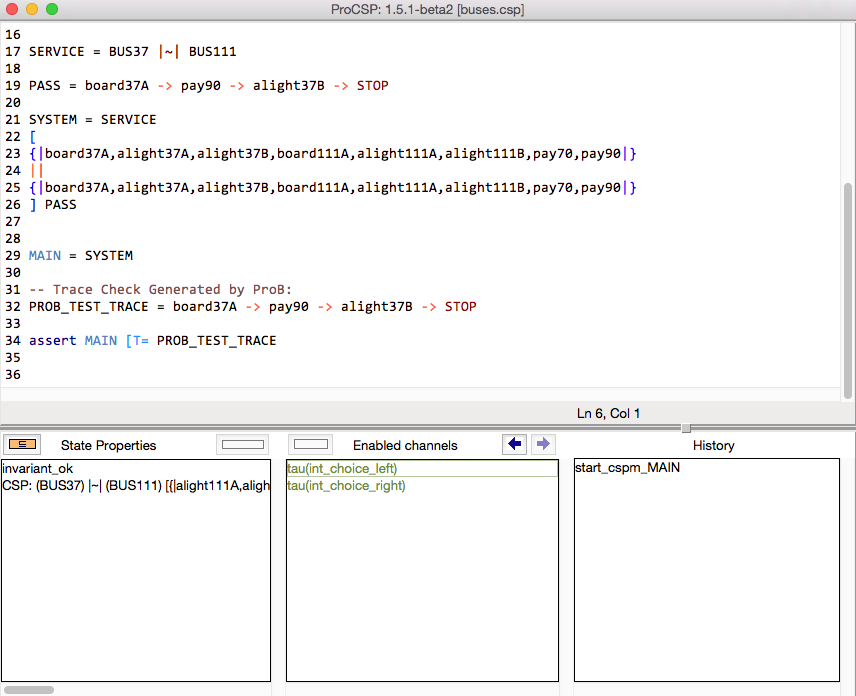The height and width of the screenshot is (696, 856).
Task: Minimize the window using the yellow button
Action: pyautogui.click(x=32, y=9)
